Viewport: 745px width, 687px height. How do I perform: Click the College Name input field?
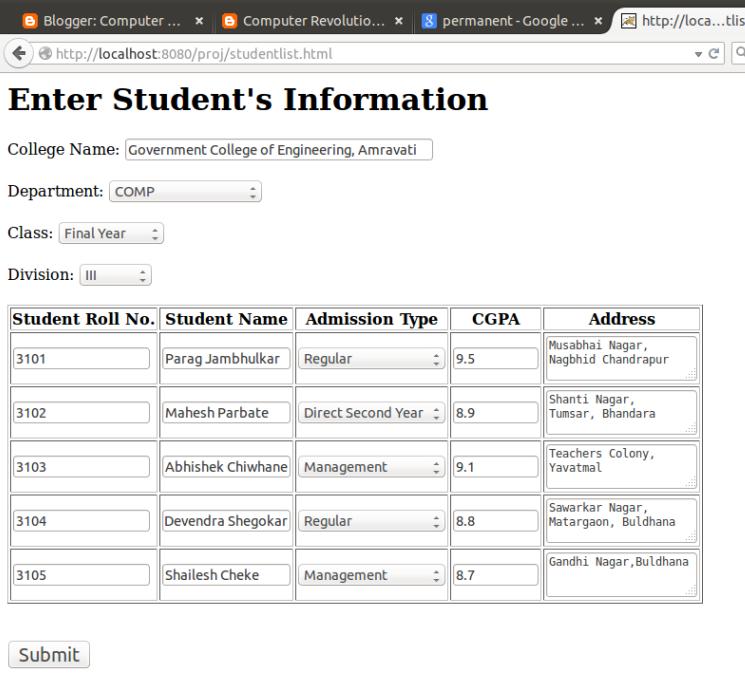click(279, 150)
